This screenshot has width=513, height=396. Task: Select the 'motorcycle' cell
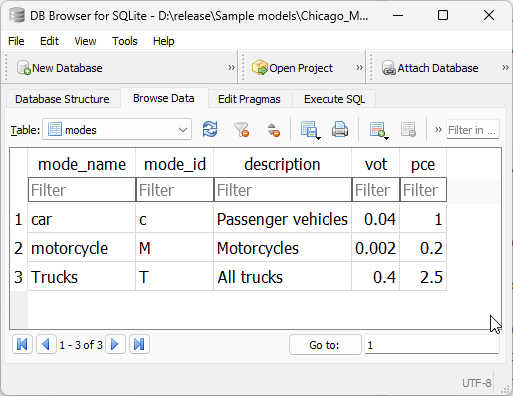(82, 248)
